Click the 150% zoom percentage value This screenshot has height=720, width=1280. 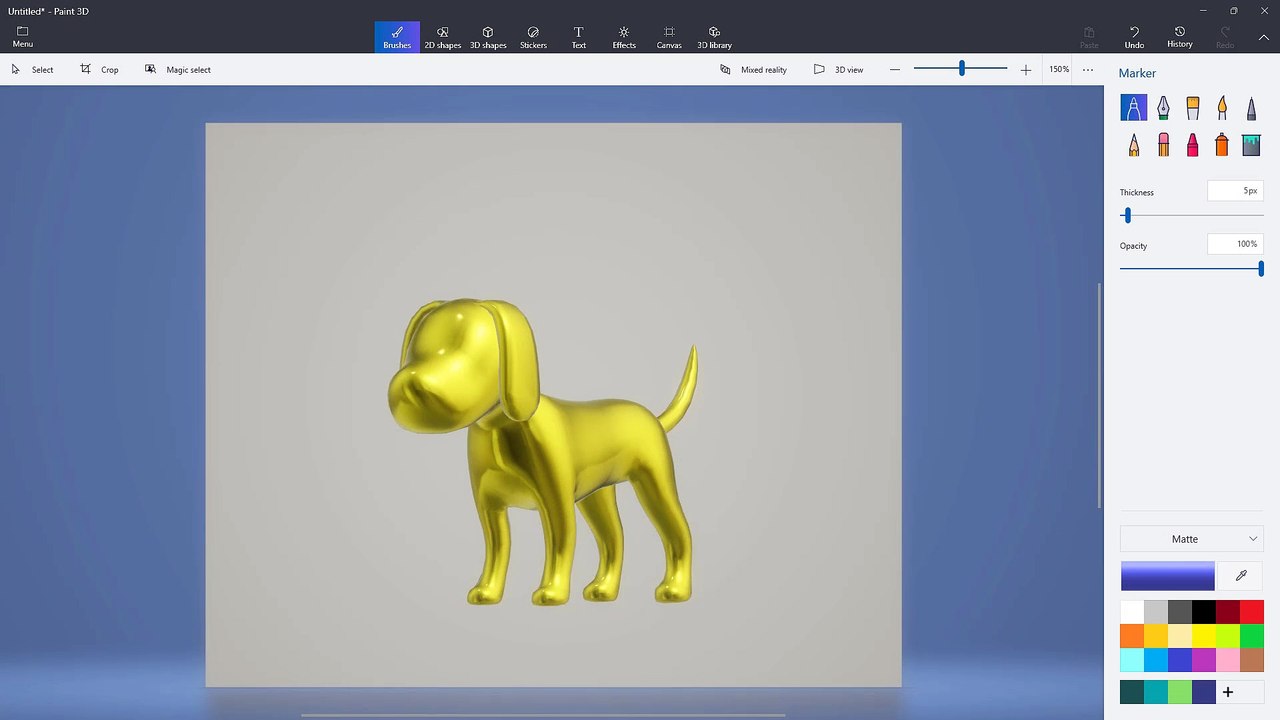(1059, 69)
